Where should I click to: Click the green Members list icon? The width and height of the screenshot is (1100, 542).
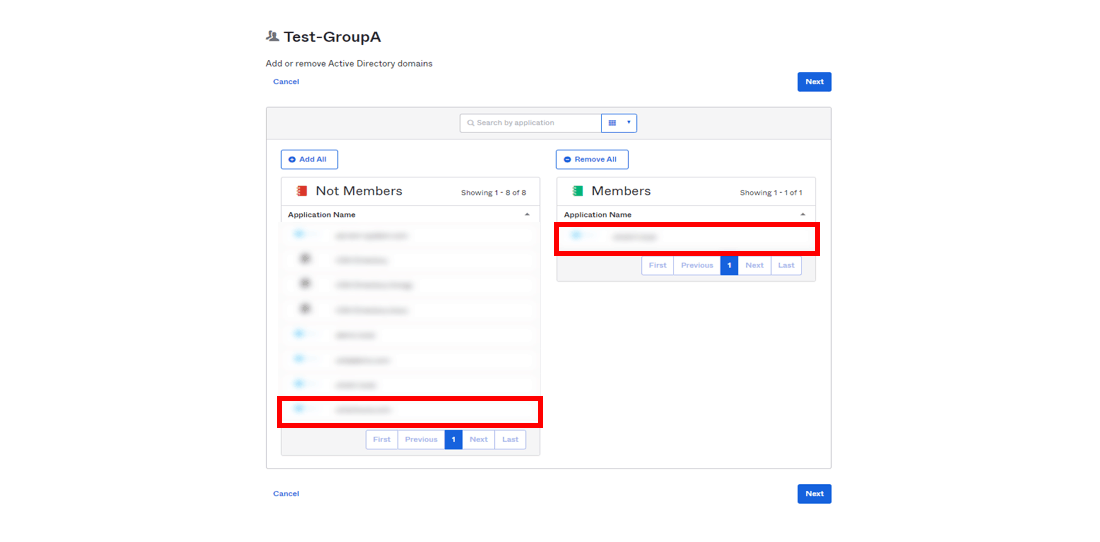(577, 191)
